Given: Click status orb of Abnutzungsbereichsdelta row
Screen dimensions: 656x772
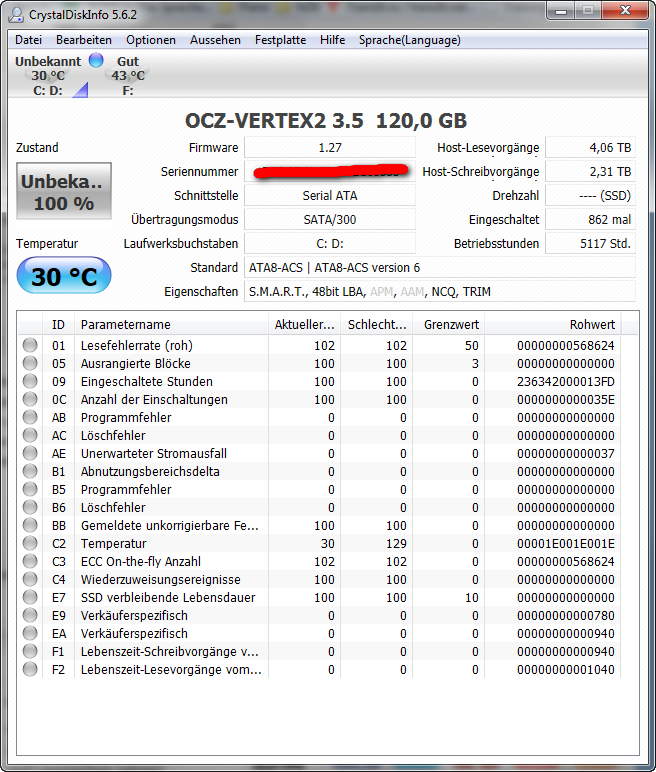Looking at the screenshot, I should click(x=30, y=471).
